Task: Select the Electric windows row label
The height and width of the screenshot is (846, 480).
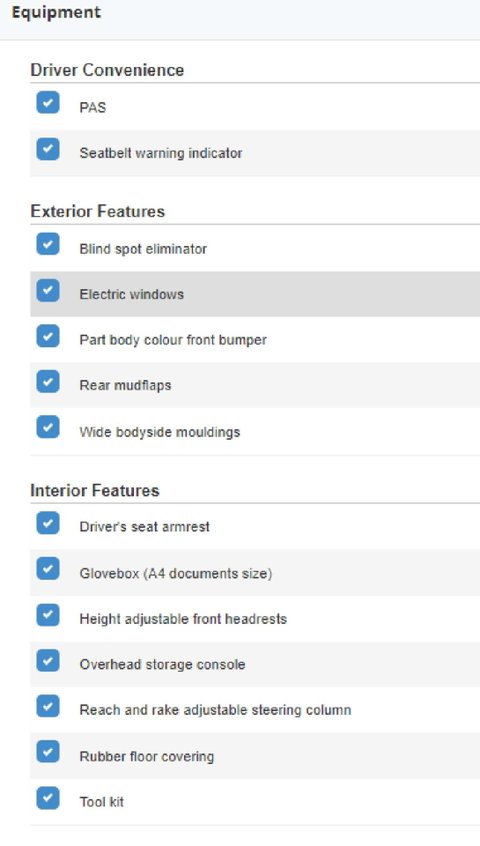Action: click(x=132, y=294)
